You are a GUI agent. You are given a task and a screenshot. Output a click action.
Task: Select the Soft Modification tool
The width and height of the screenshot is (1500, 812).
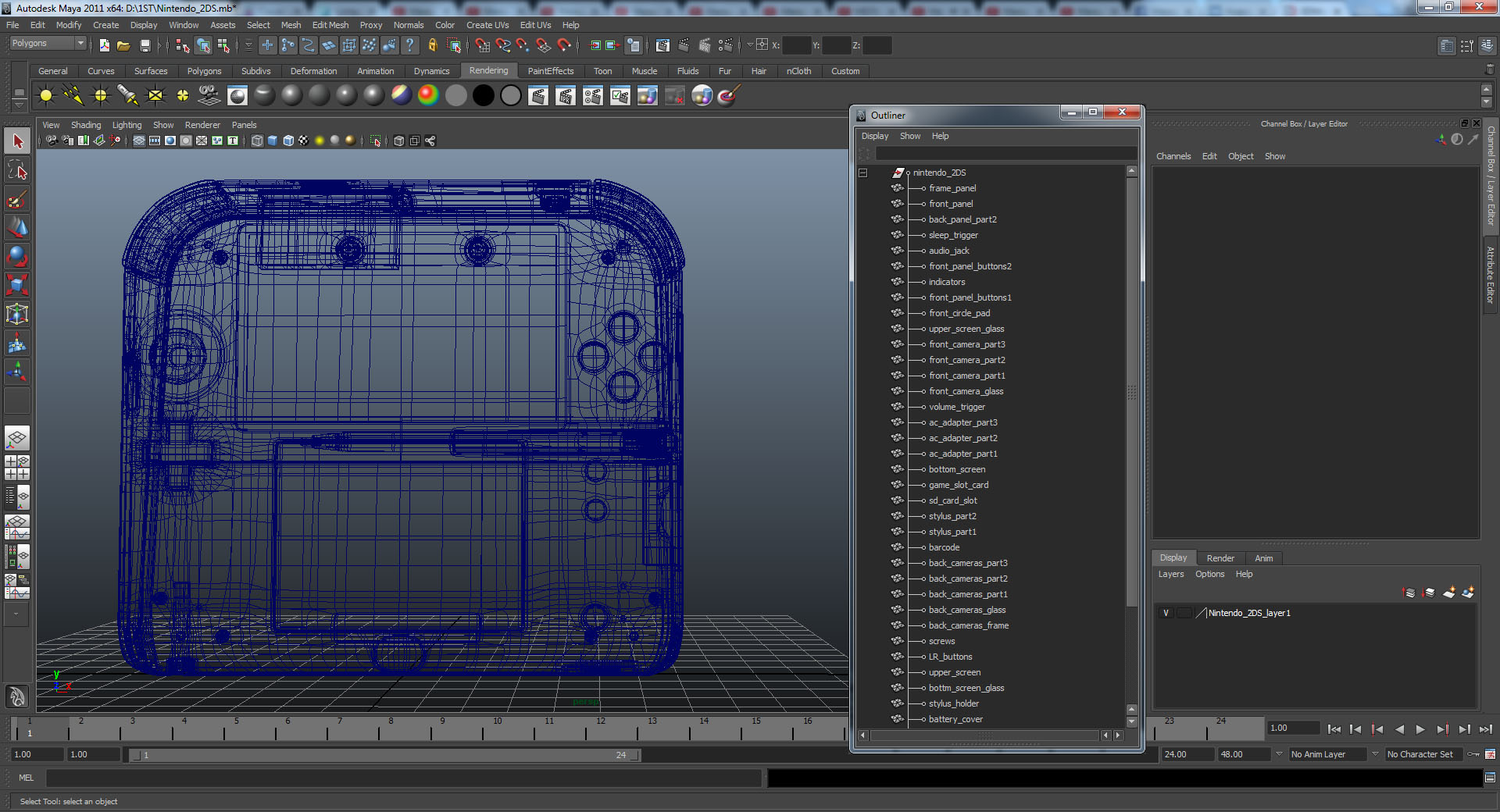[17, 343]
